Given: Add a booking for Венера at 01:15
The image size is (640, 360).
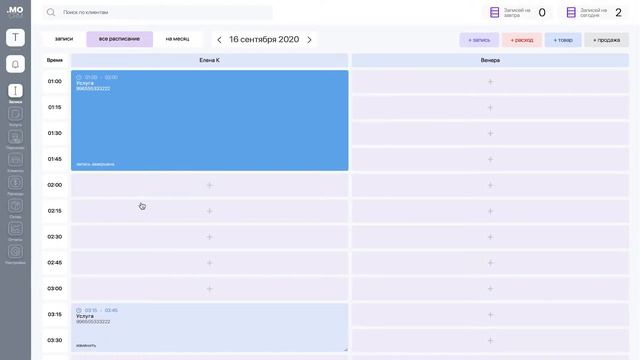Looking at the screenshot, I should tap(490, 107).
